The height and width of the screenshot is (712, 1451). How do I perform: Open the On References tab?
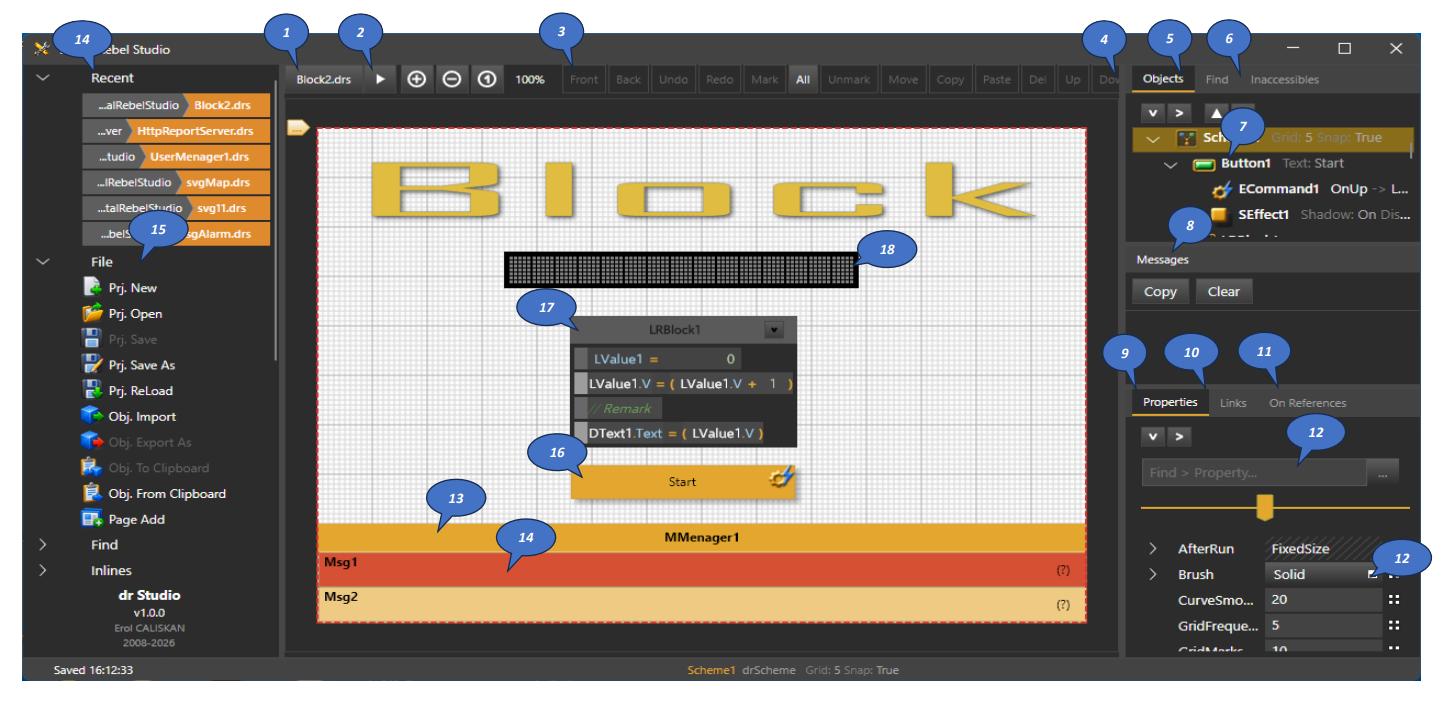tap(1307, 403)
